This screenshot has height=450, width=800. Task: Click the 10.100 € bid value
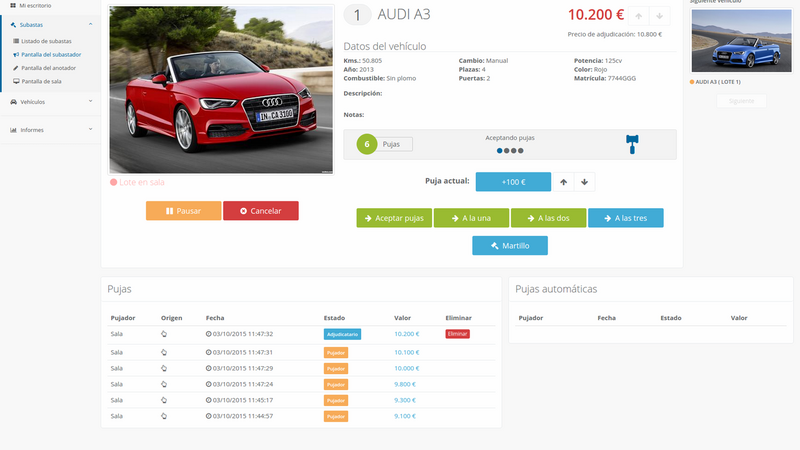tap(407, 352)
